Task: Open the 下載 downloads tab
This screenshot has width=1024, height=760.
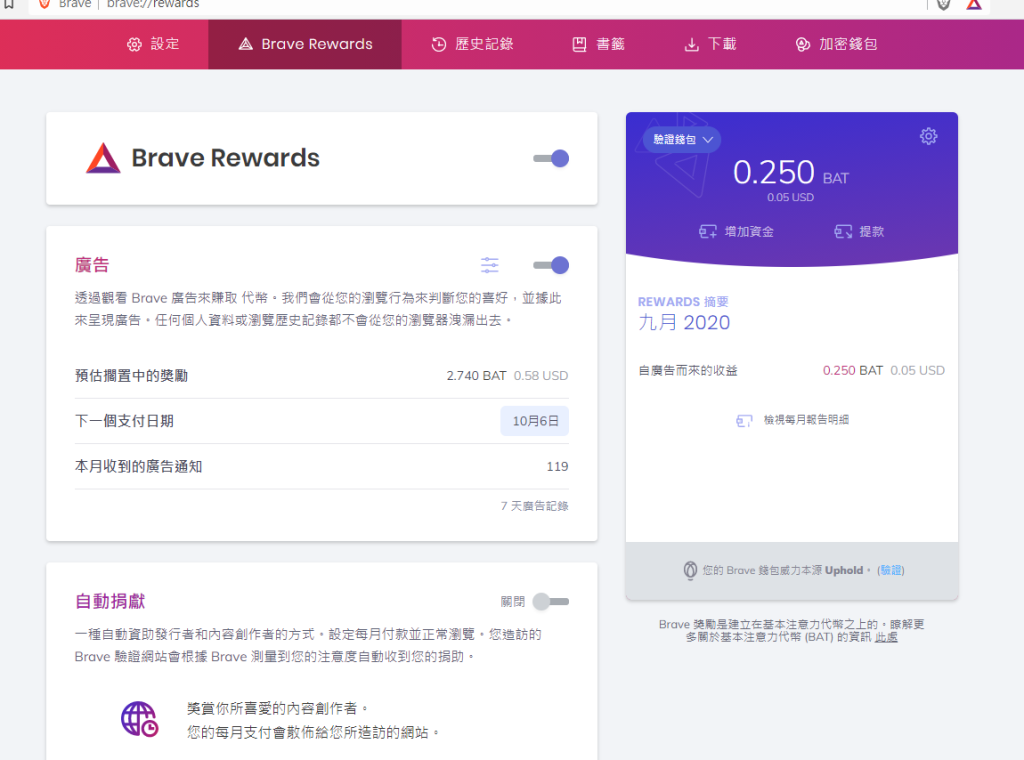Action: 710,44
